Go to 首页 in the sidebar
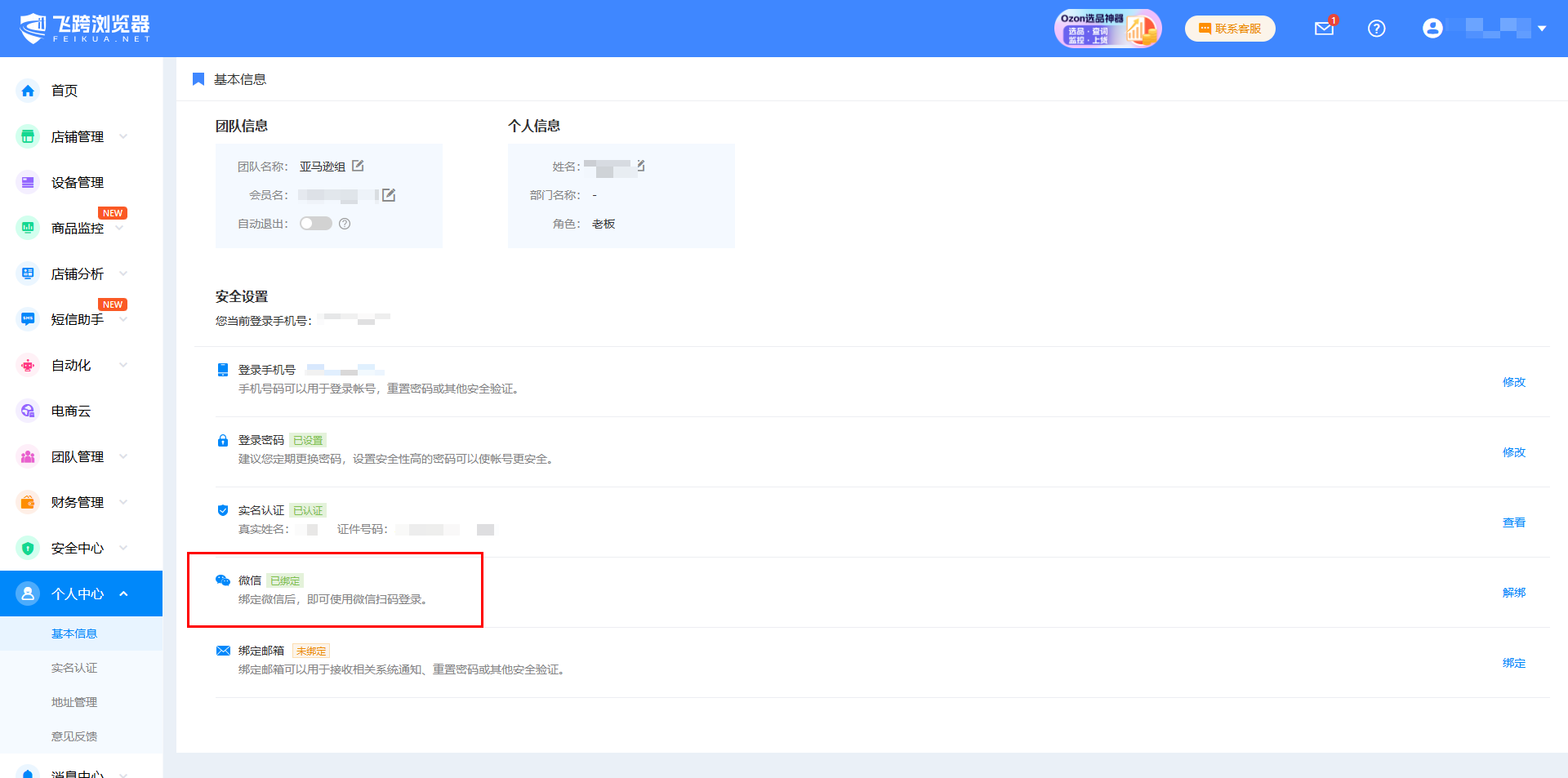The width and height of the screenshot is (1568, 778). 64,91
